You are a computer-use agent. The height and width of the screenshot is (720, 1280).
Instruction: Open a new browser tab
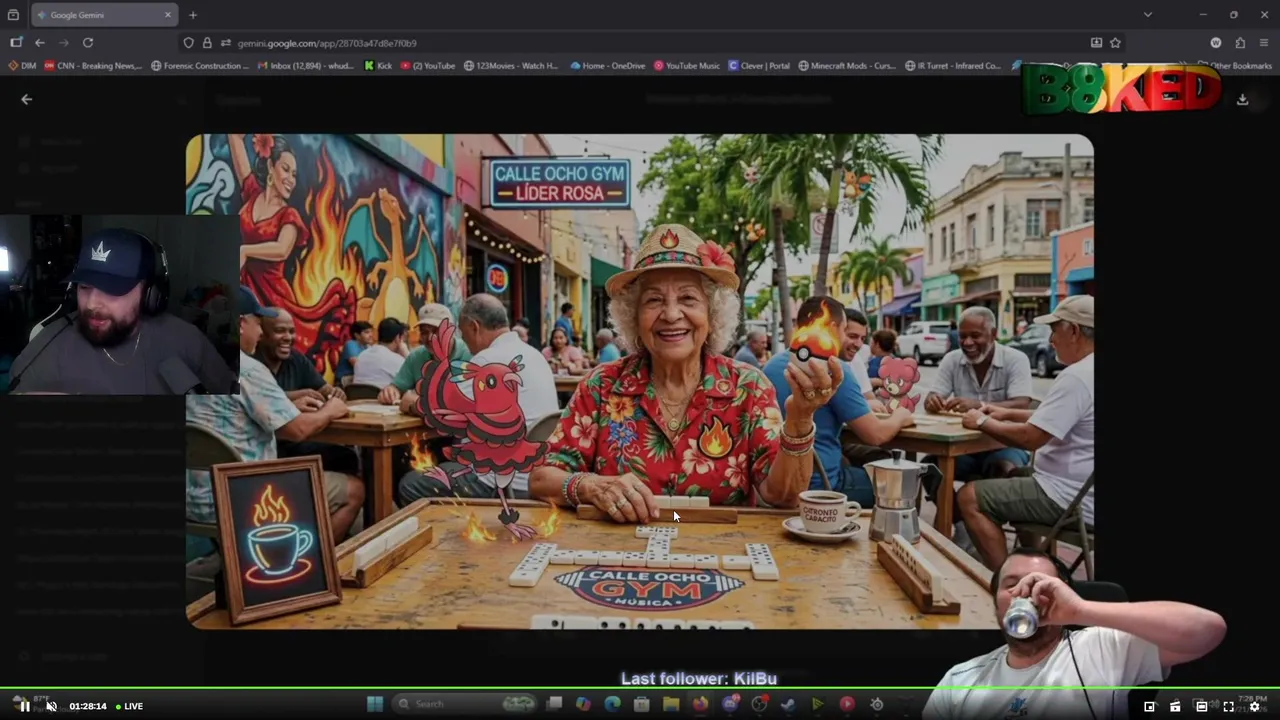[193, 15]
